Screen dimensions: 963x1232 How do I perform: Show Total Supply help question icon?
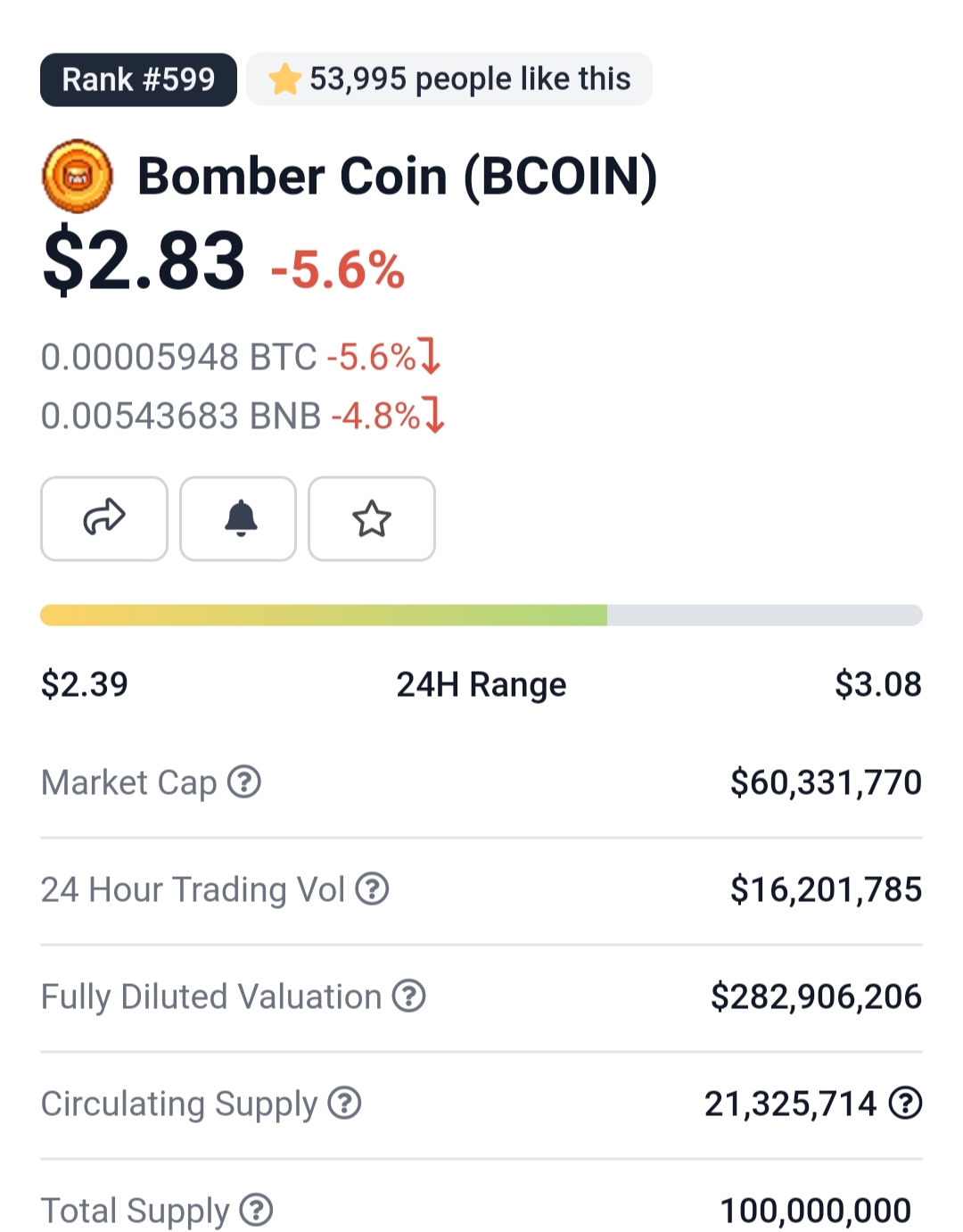(257, 1210)
